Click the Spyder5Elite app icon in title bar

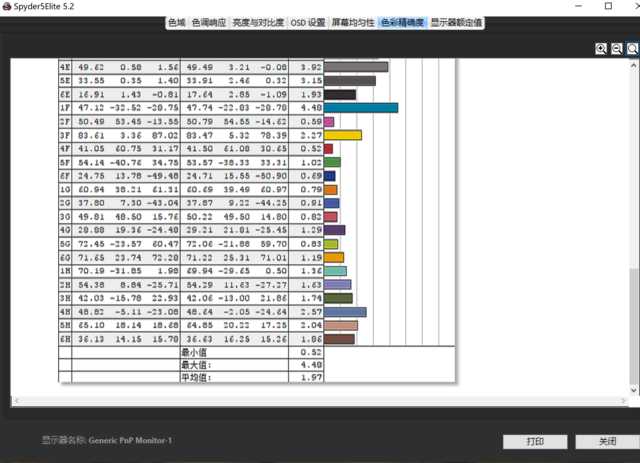coord(6,6)
